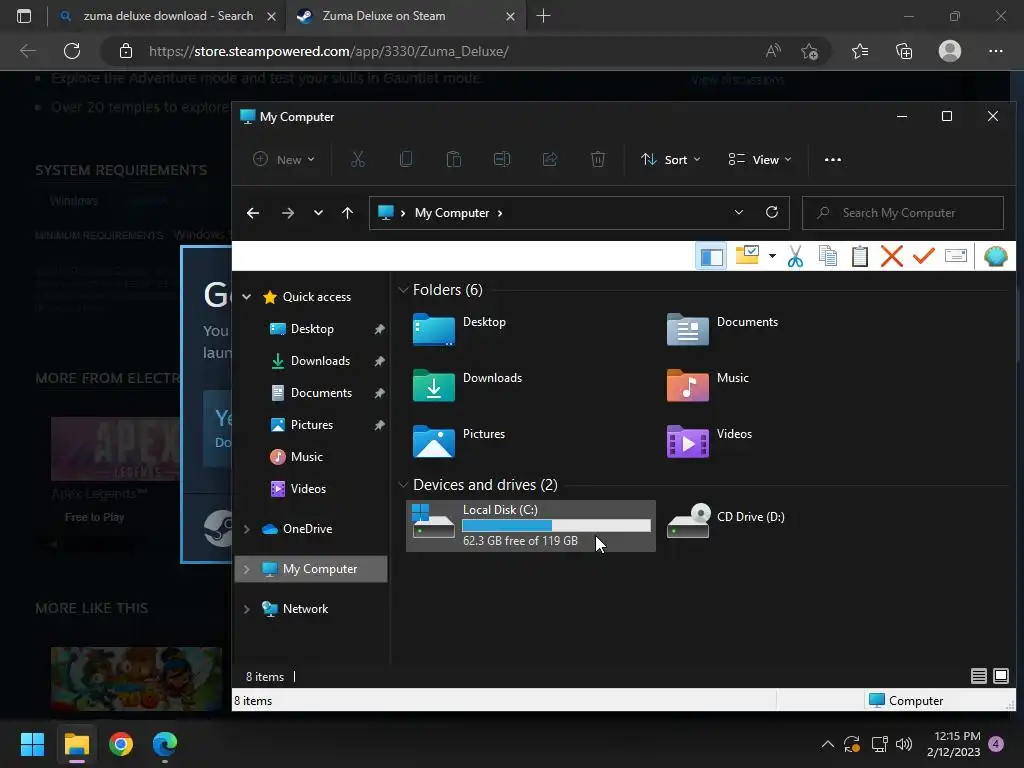Screen dimensions: 1024x768
Task: Toggle the navigation pane icon in classic toolbar
Action: [x=711, y=257]
